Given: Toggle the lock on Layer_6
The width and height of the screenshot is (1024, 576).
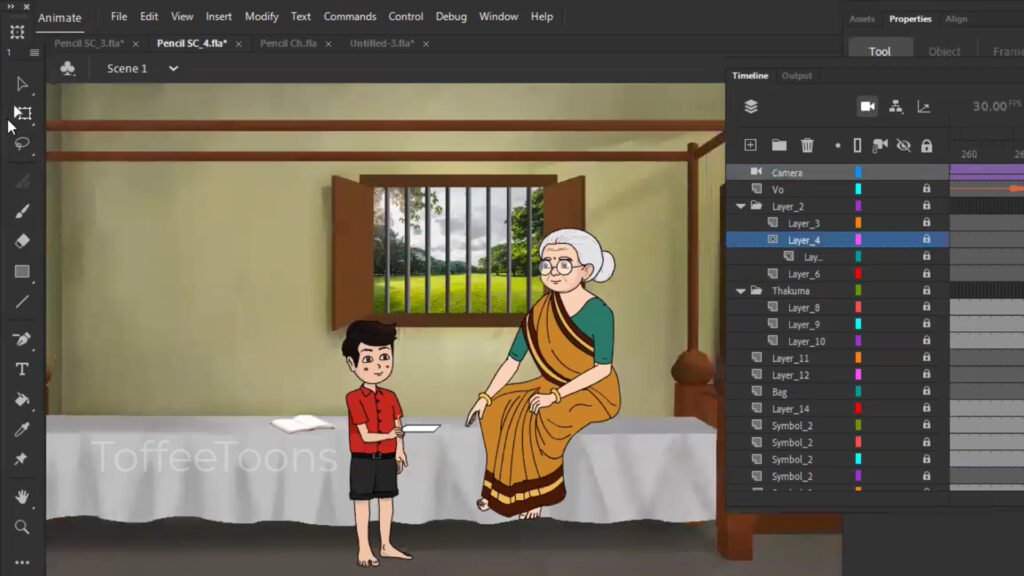Looking at the screenshot, I should [926, 274].
